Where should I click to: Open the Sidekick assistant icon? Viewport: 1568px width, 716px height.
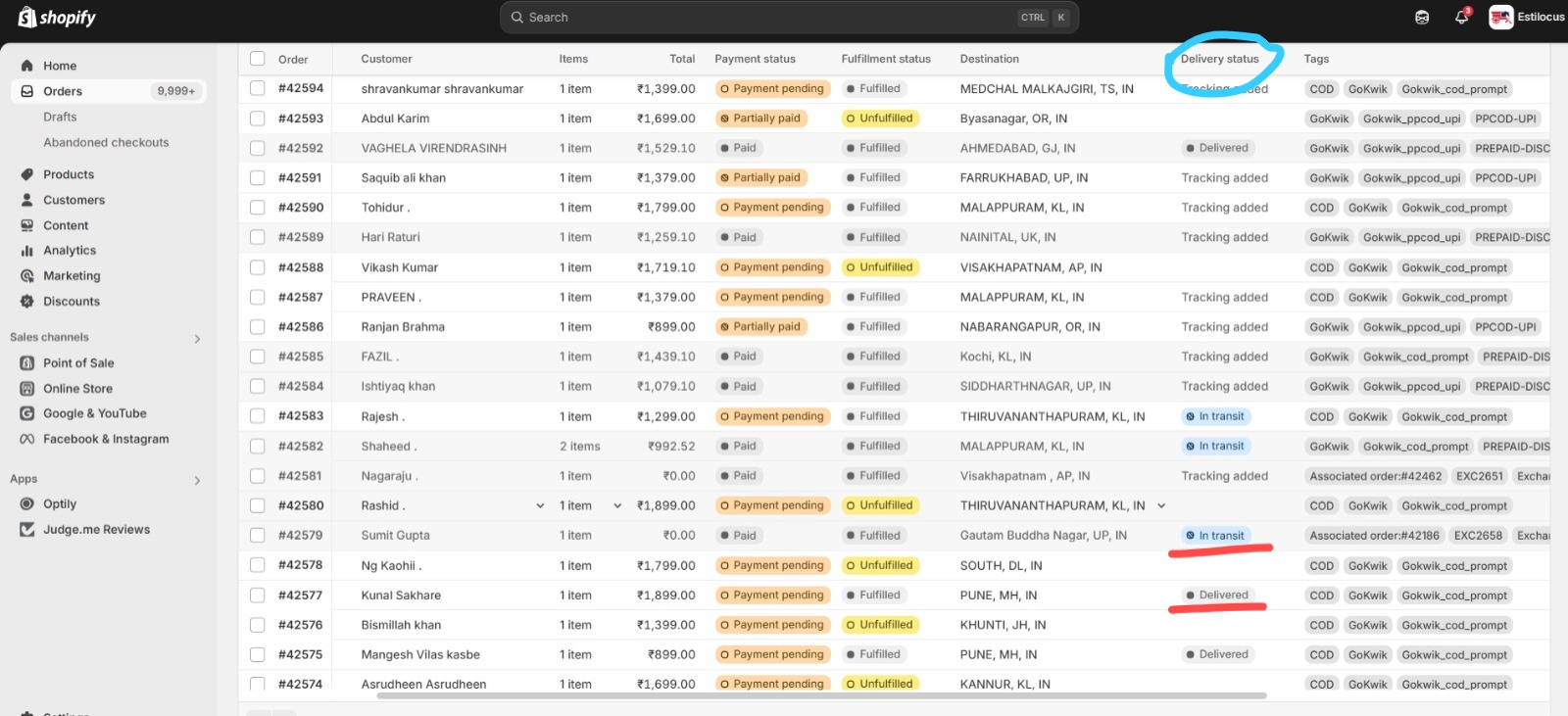pos(1422,17)
